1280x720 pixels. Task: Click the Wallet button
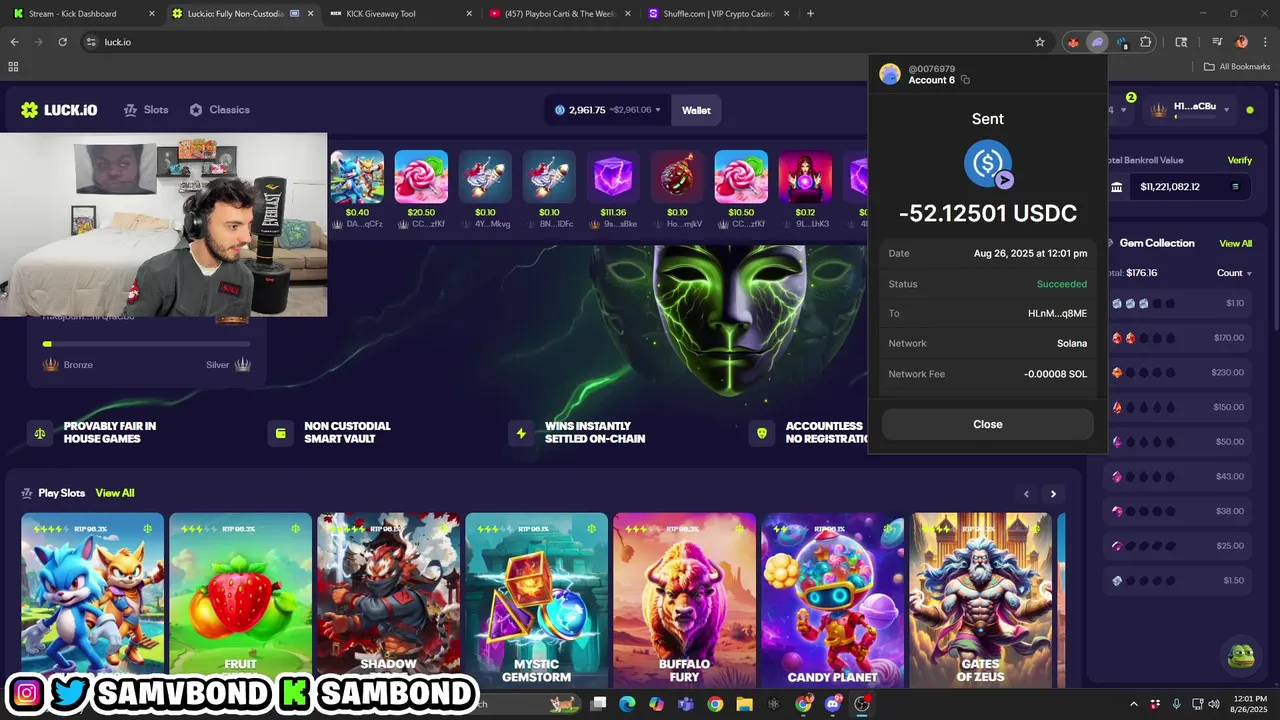(x=696, y=110)
